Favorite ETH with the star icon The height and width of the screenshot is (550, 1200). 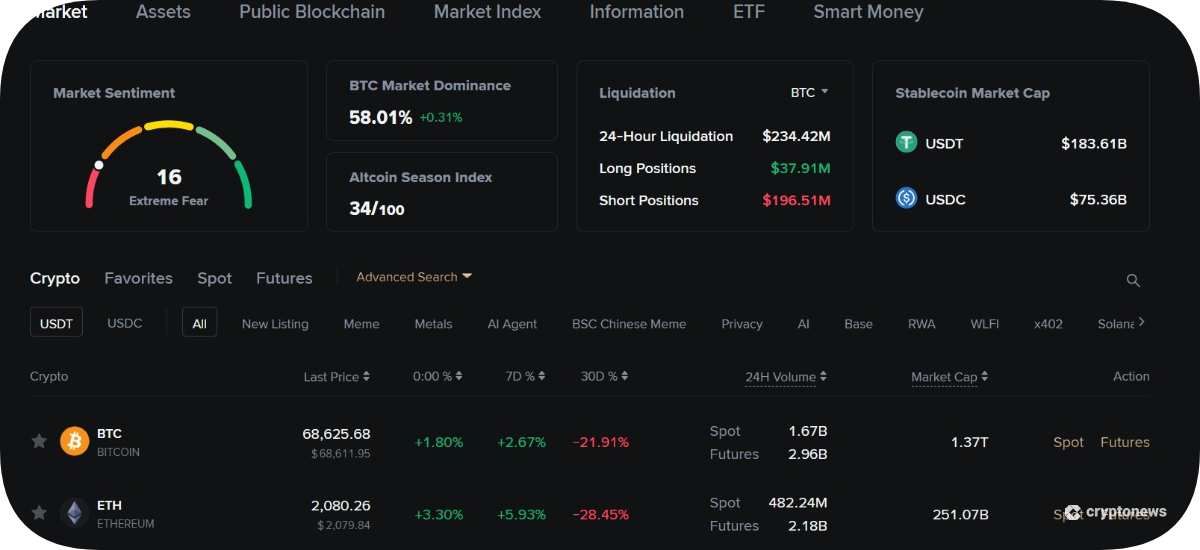click(x=39, y=513)
